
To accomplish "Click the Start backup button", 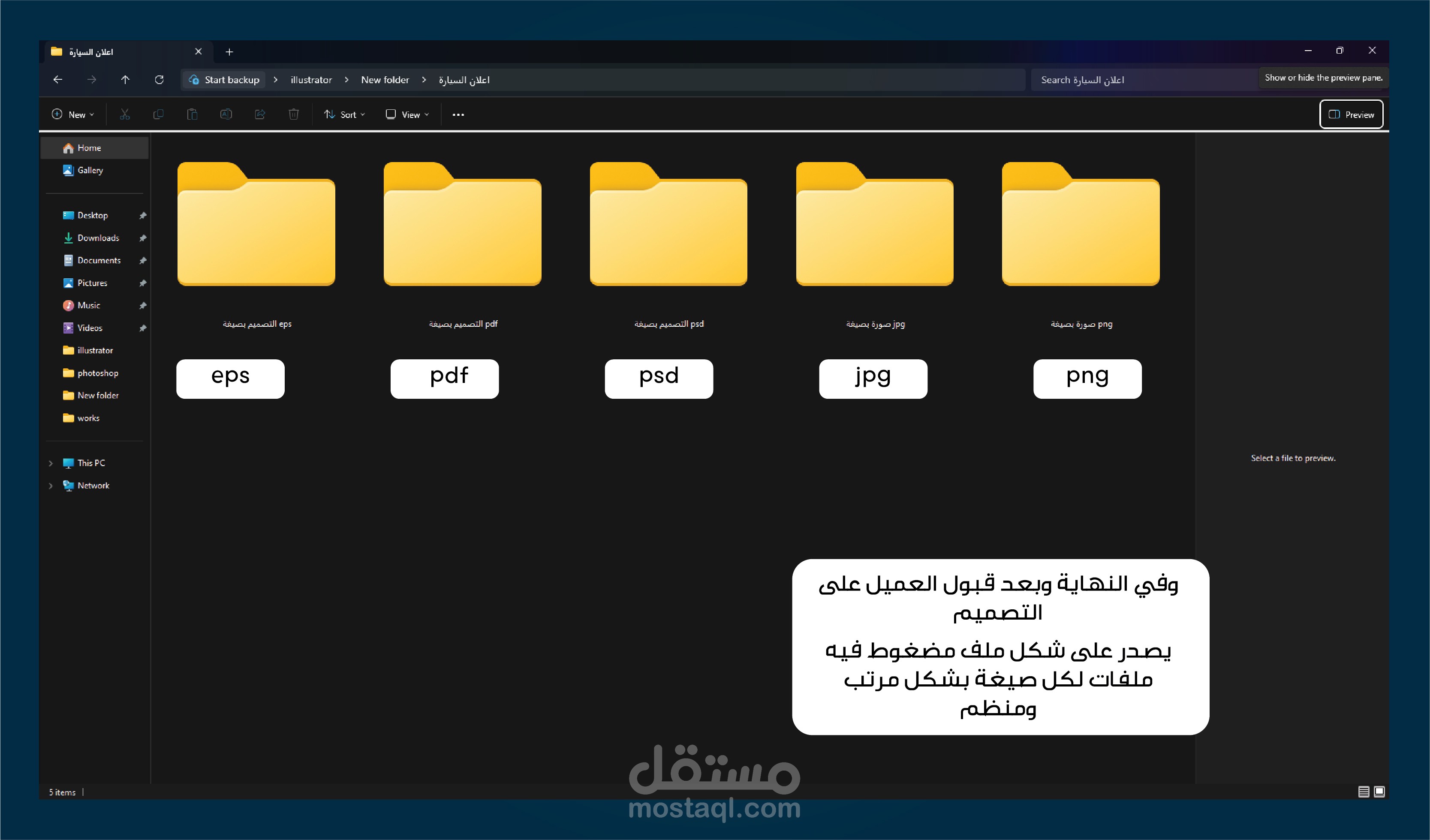I will coord(225,80).
